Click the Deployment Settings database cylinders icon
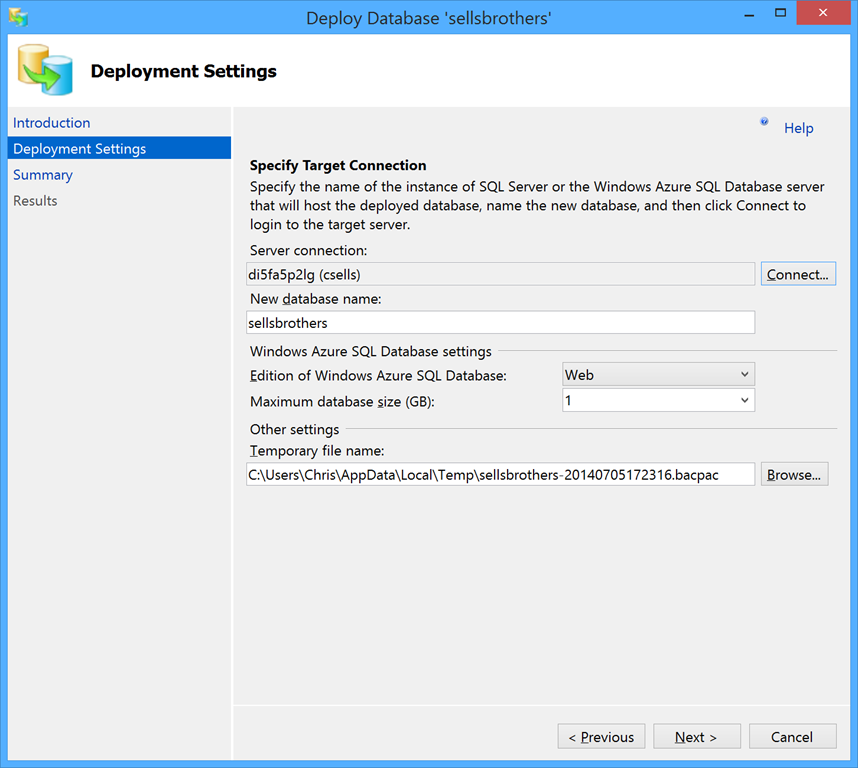Screen dimensions: 858x768 (x=45, y=70)
